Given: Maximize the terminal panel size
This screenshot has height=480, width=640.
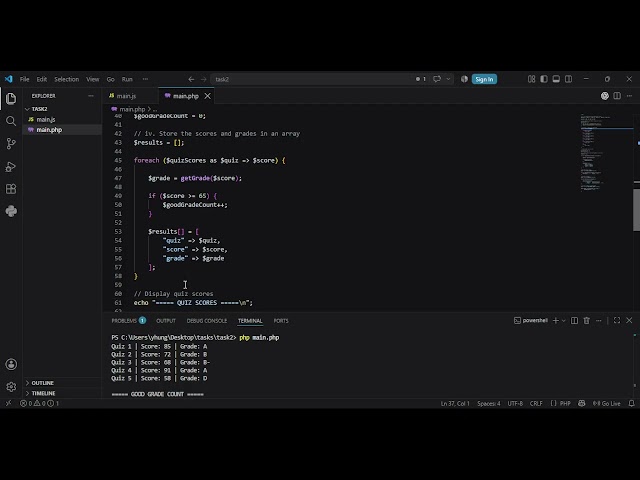Looking at the screenshot, I should [617, 320].
